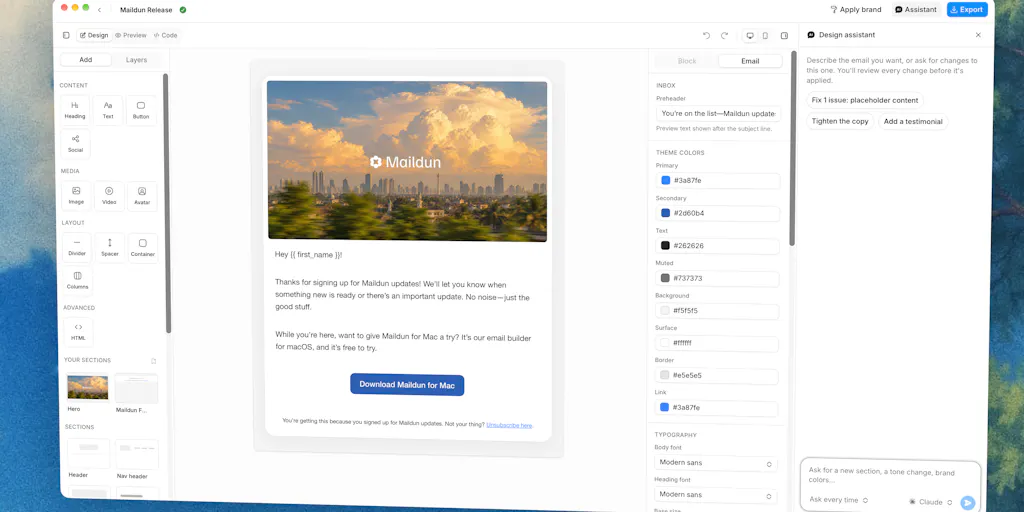Click the green release status checkmark

tap(183, 10)
